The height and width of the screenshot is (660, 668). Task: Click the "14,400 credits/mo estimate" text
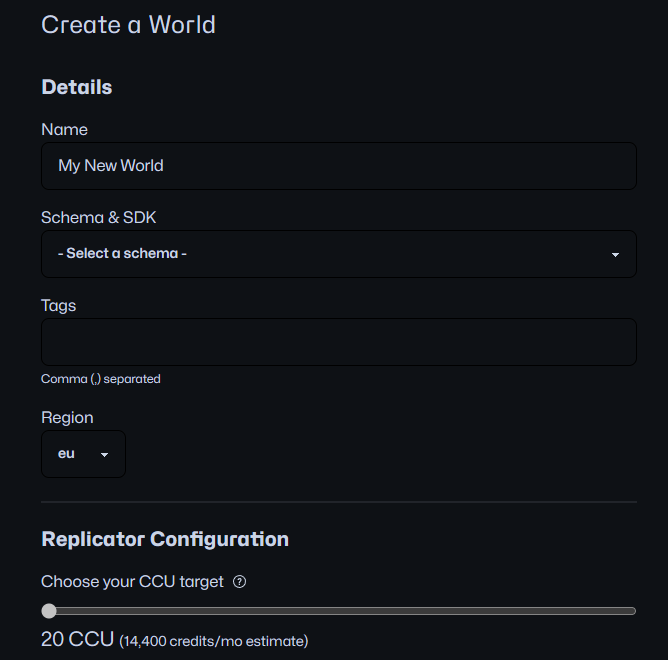point(214,641)
